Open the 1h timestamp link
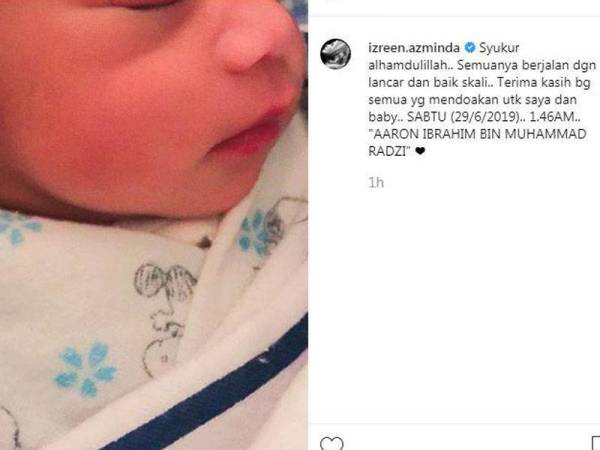600x450 pixels. click(376, 183)
